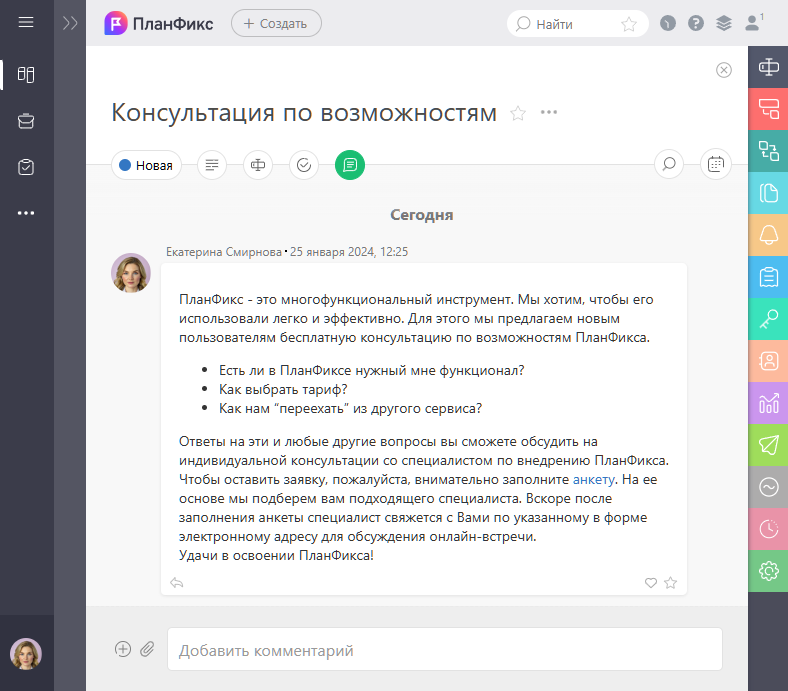
Task: Open more options dots in left sidebar
Action: point(26,213)
